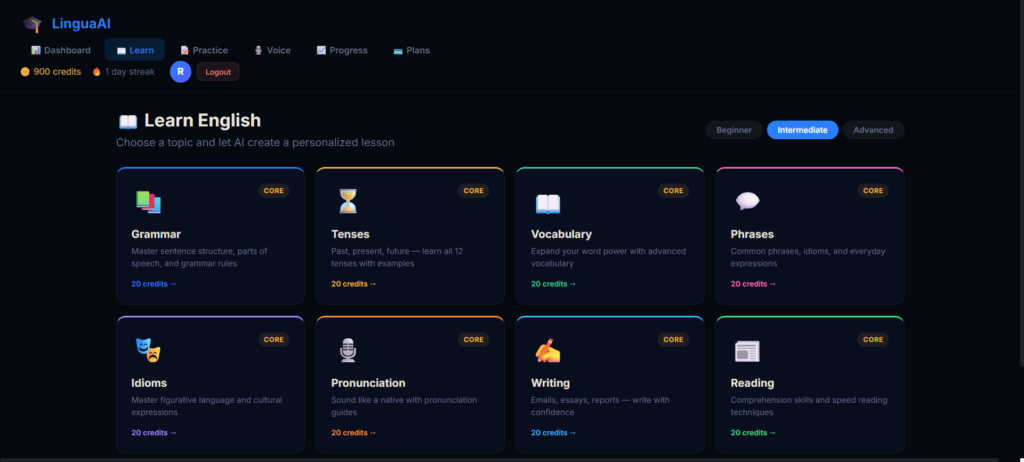This screenshot has width=1024, height=462.
Task: Click the CORE badge on Phrases card
Action: click(873, 191)
